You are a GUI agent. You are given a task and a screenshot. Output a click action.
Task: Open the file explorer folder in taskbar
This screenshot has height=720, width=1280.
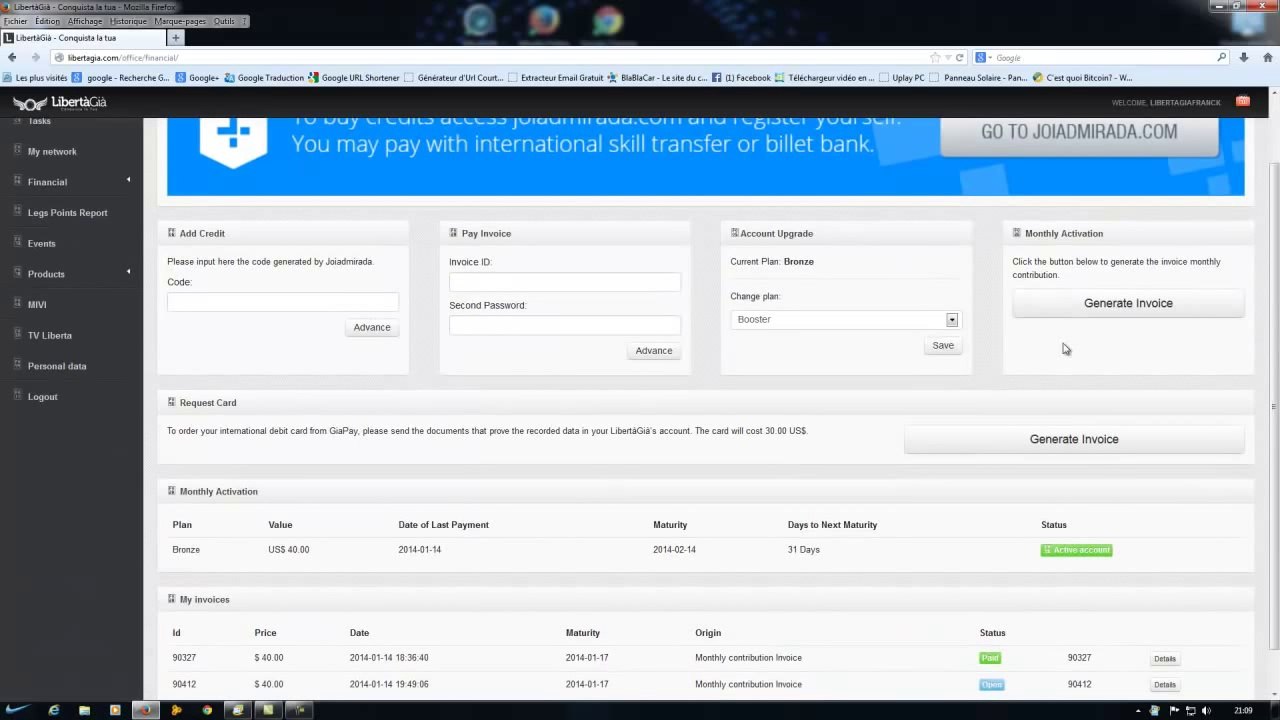pos(85,710)
